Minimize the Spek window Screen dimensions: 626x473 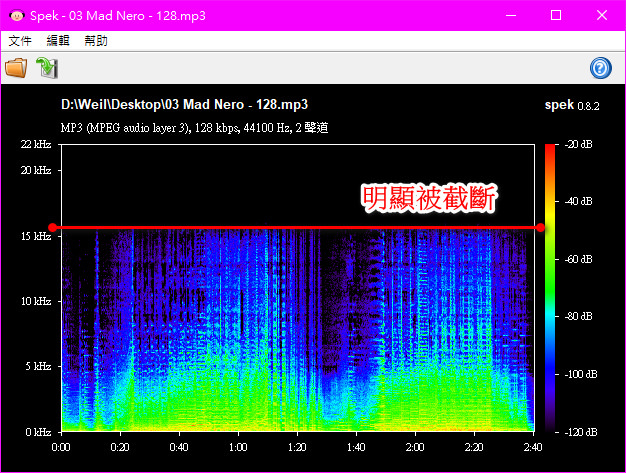[510, 15]
